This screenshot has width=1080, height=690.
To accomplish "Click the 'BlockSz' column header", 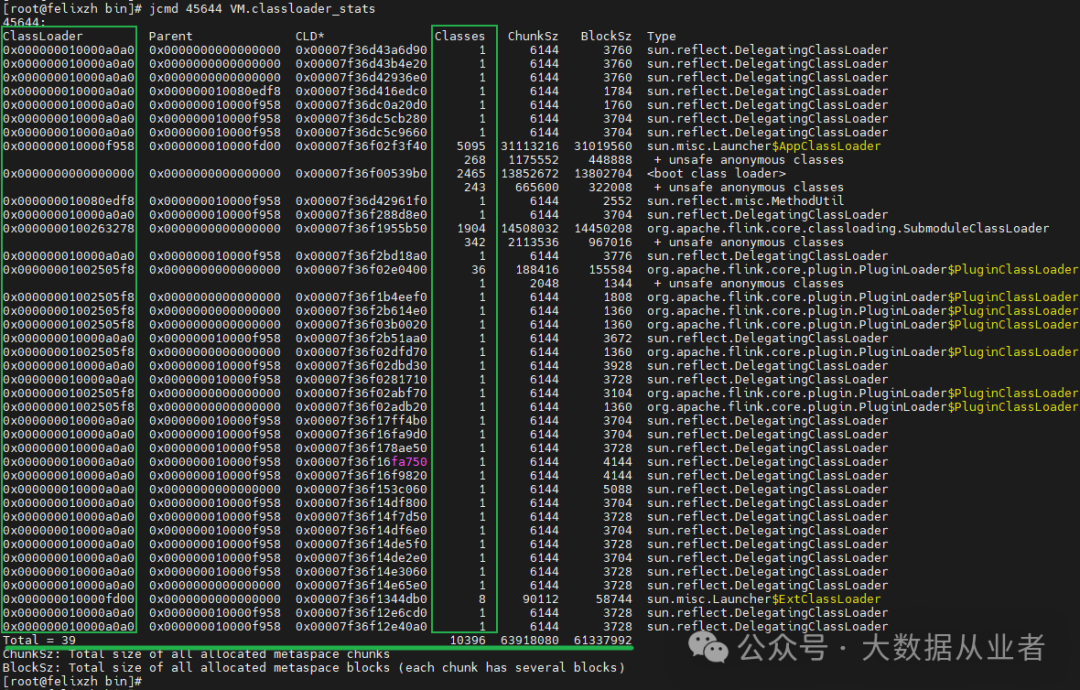I will click(x=606, y=36).
